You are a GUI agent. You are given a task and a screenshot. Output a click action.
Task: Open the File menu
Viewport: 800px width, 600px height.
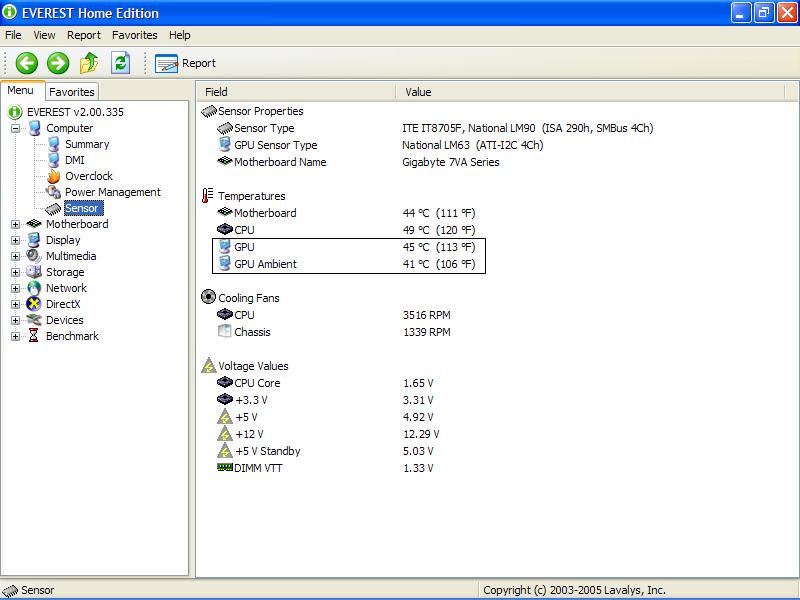(13, 35)
